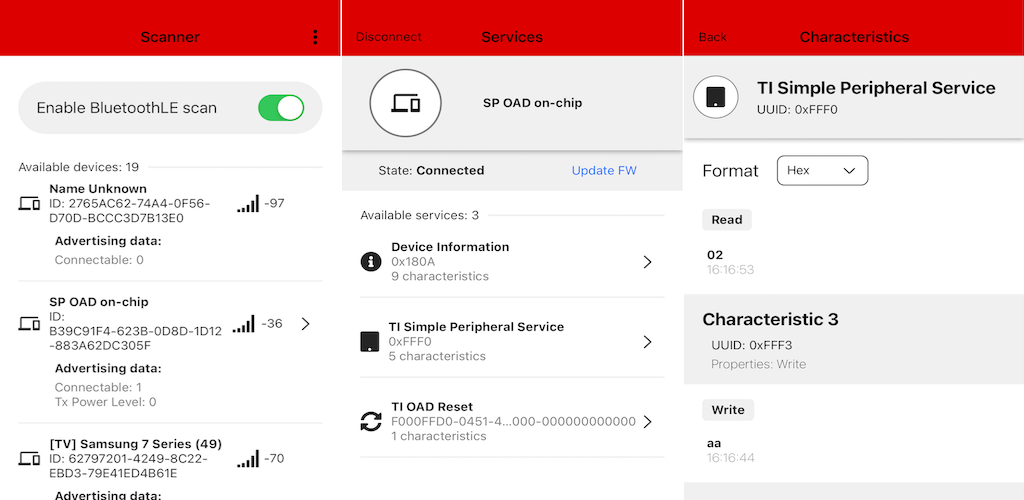This screenshot has height=500, width=1024.
Task: Click the device icon next to SP OAD on-chip
Action: tap(29, 323)
